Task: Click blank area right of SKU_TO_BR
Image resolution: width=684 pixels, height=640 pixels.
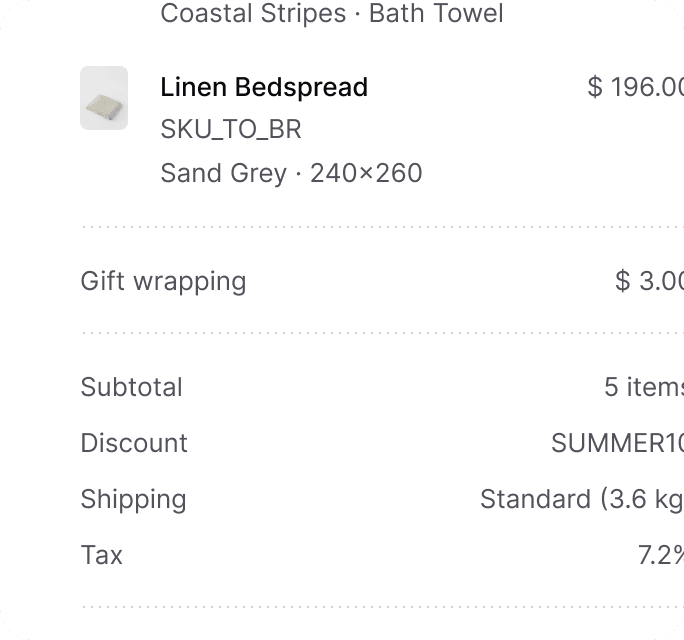Action: click(x=480, y=130)
